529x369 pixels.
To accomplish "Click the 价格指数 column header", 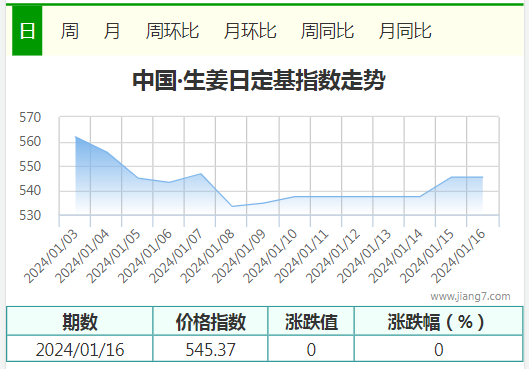I will [211, 321].
